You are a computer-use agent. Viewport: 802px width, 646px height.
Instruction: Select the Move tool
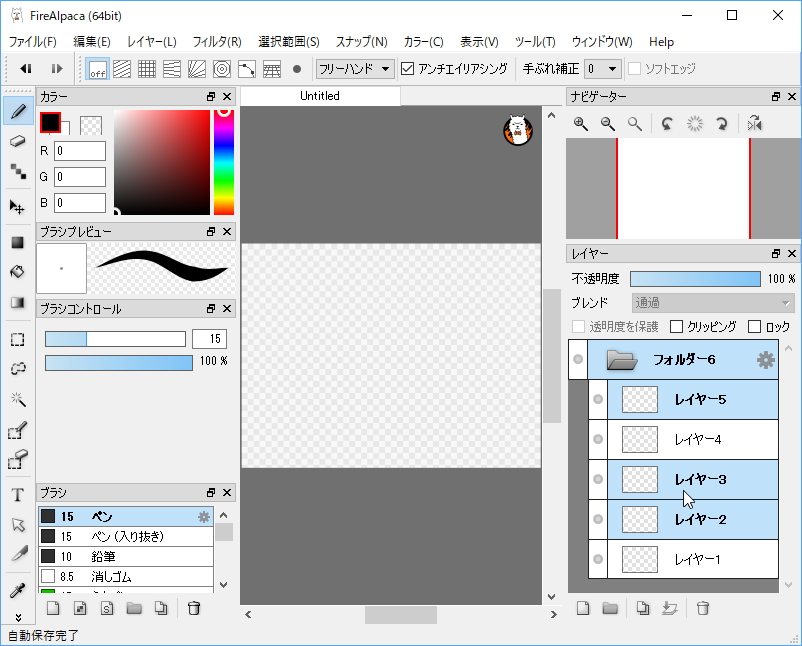tap(17, 207)
